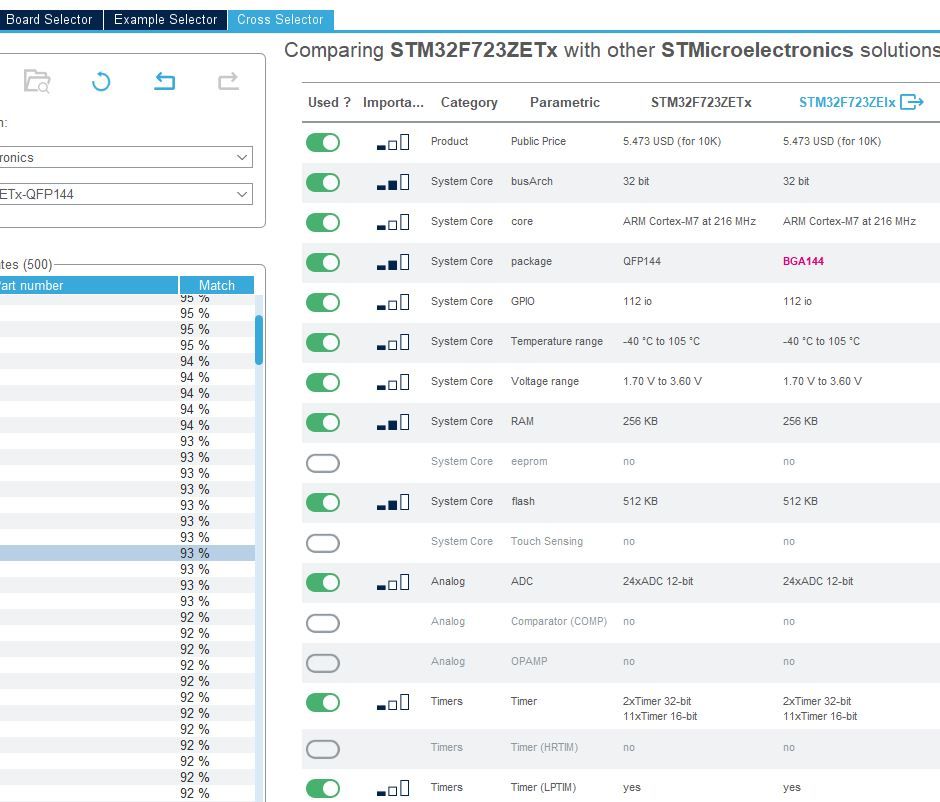Set importance bars for Temperature range row
Viewport: 940px width, 802px height.
coord(393,342)
